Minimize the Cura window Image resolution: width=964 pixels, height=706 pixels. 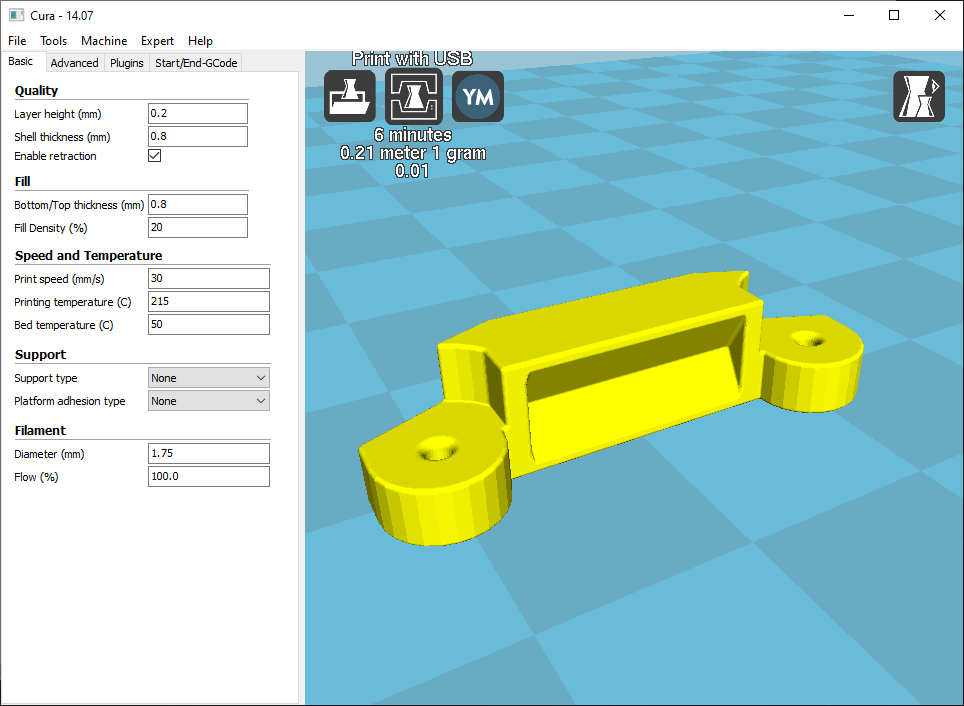(850, 15)
